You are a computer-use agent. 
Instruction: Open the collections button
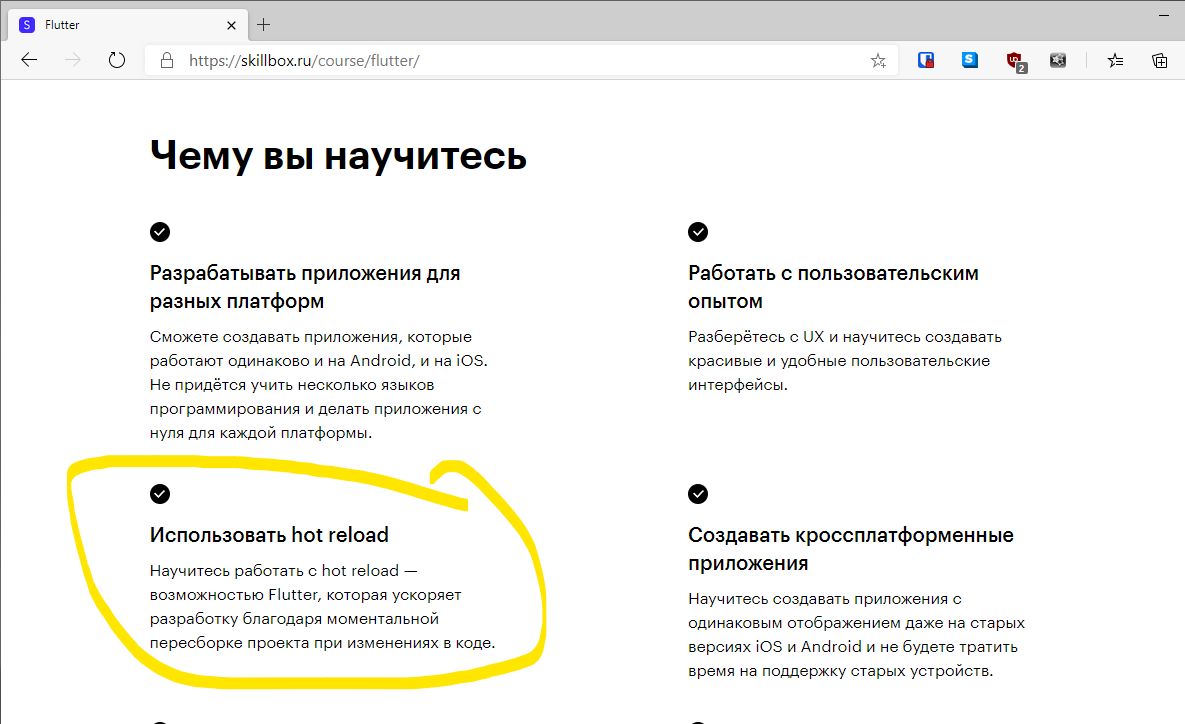point(1159,60)
